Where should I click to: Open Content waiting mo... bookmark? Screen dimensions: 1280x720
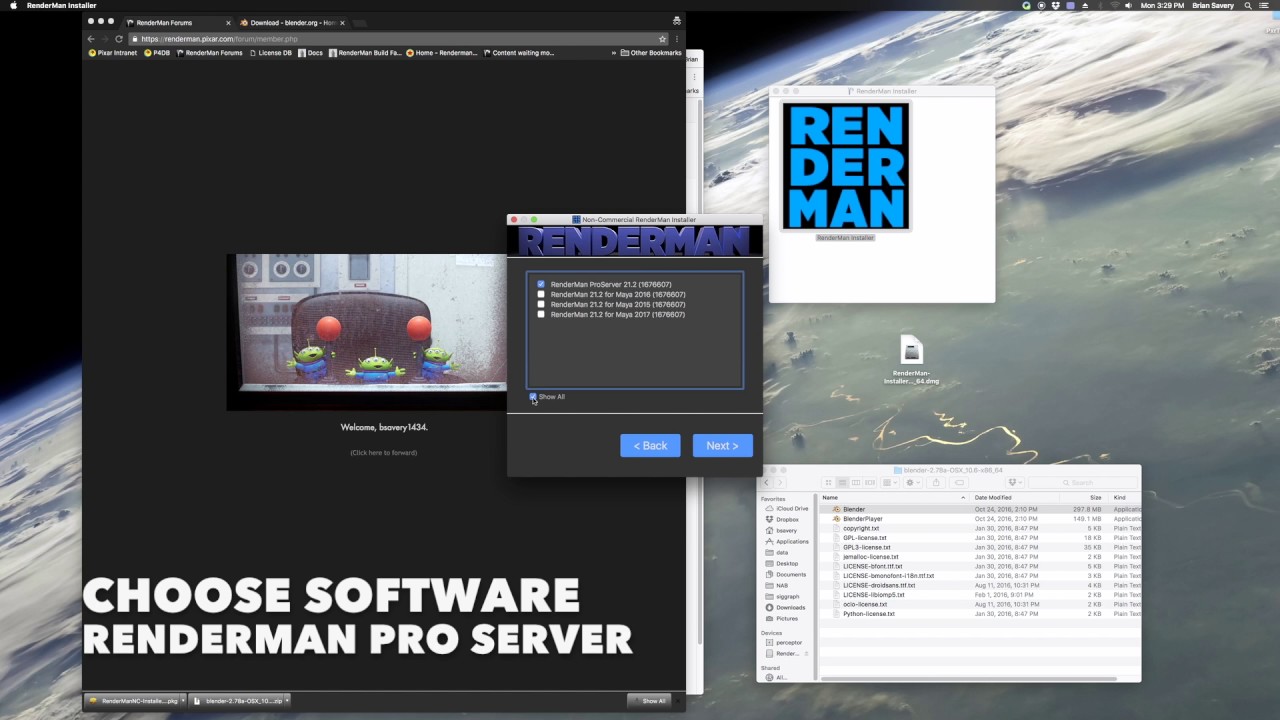518,53
